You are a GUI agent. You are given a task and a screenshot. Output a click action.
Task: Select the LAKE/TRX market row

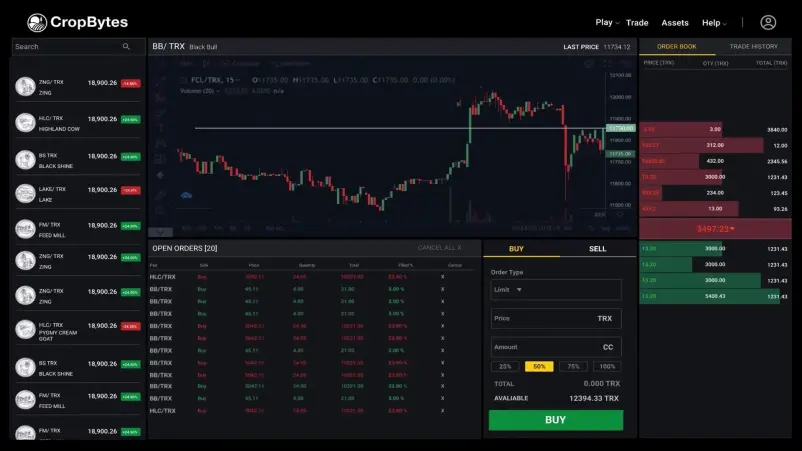[77, 194]
